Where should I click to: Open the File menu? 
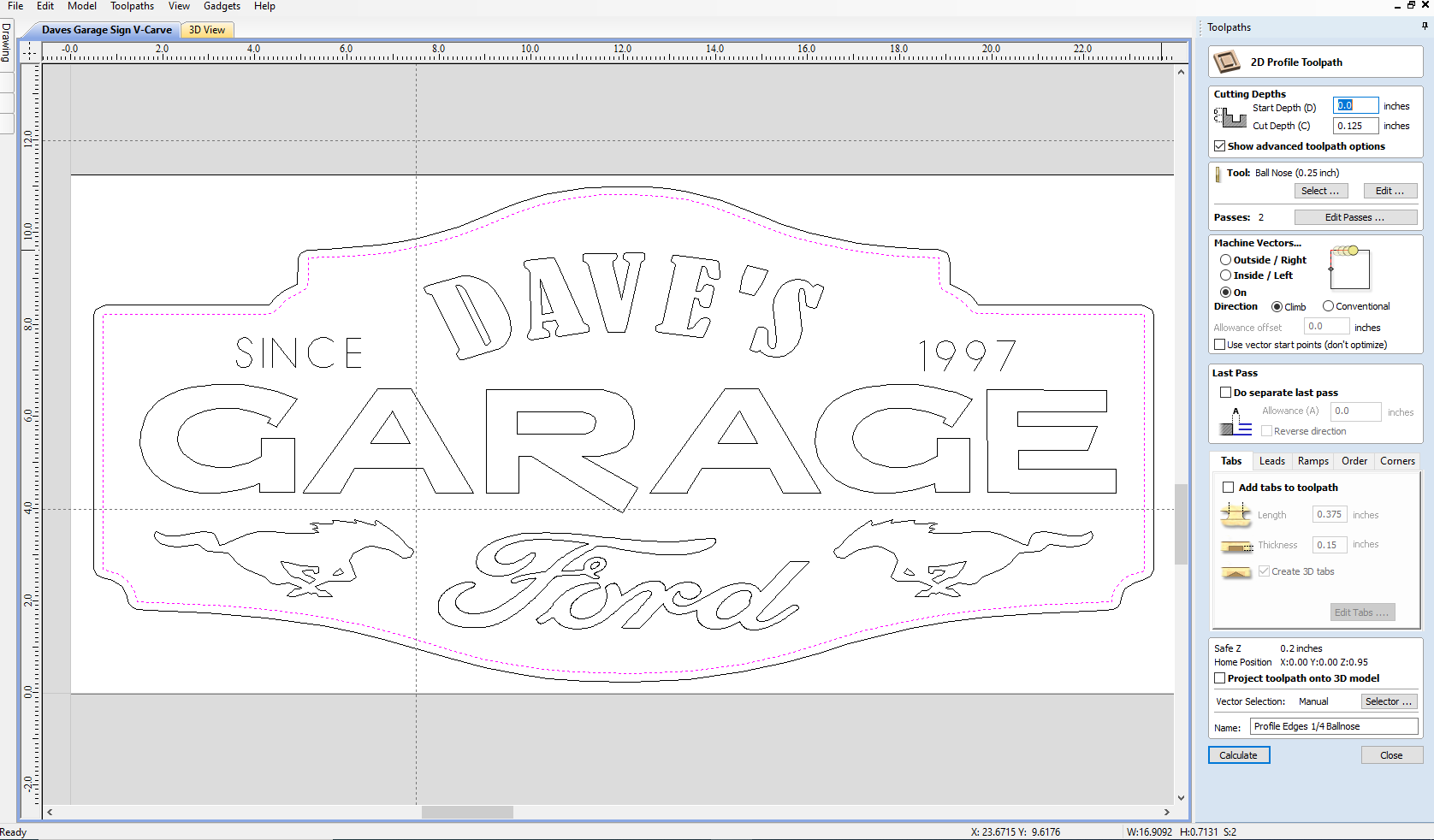pos(15,6)
